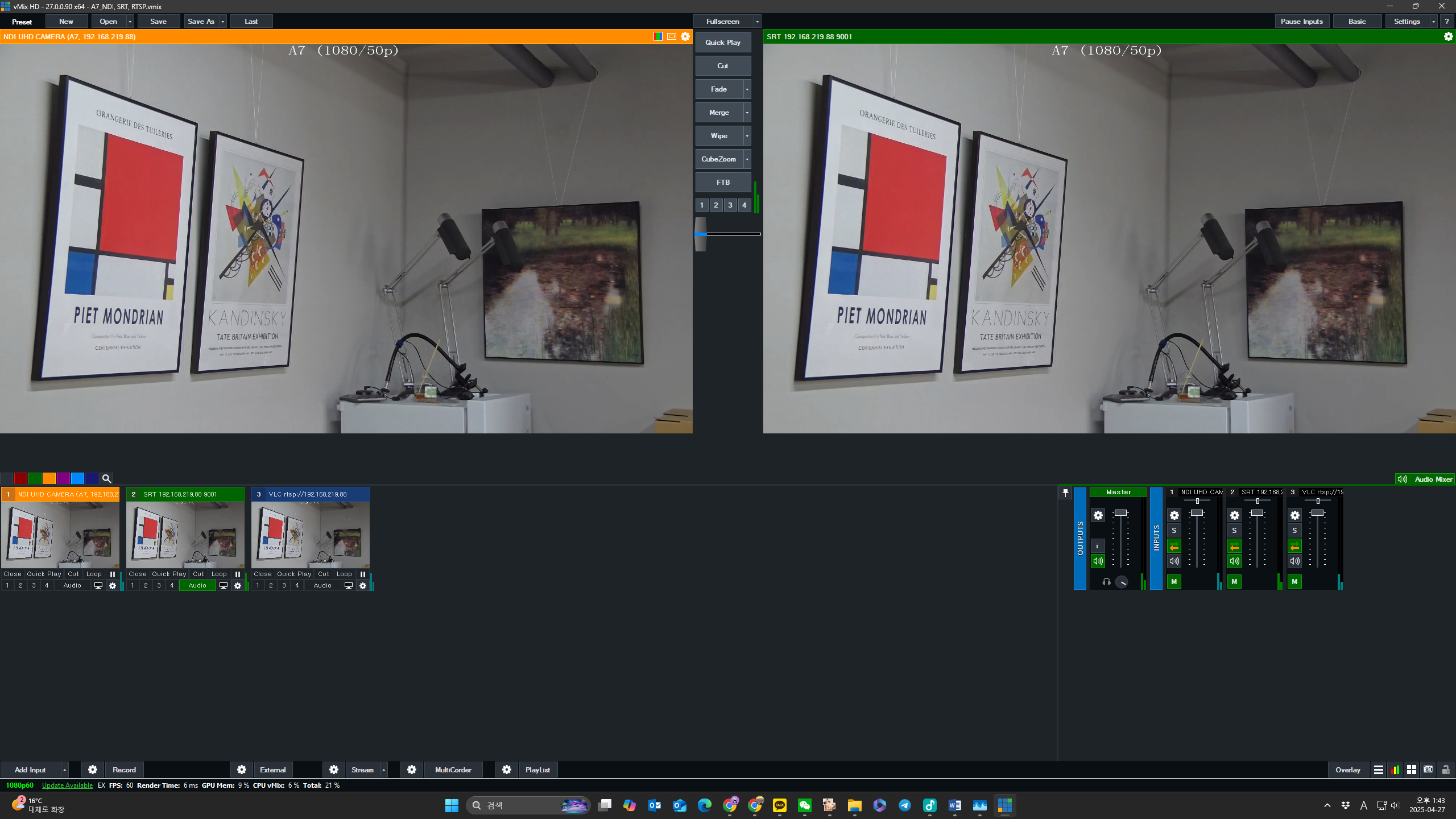Expand Add Input options arrow
Image resolution: width=1456 pixels, height=819 pixels.
pos(65,770)
